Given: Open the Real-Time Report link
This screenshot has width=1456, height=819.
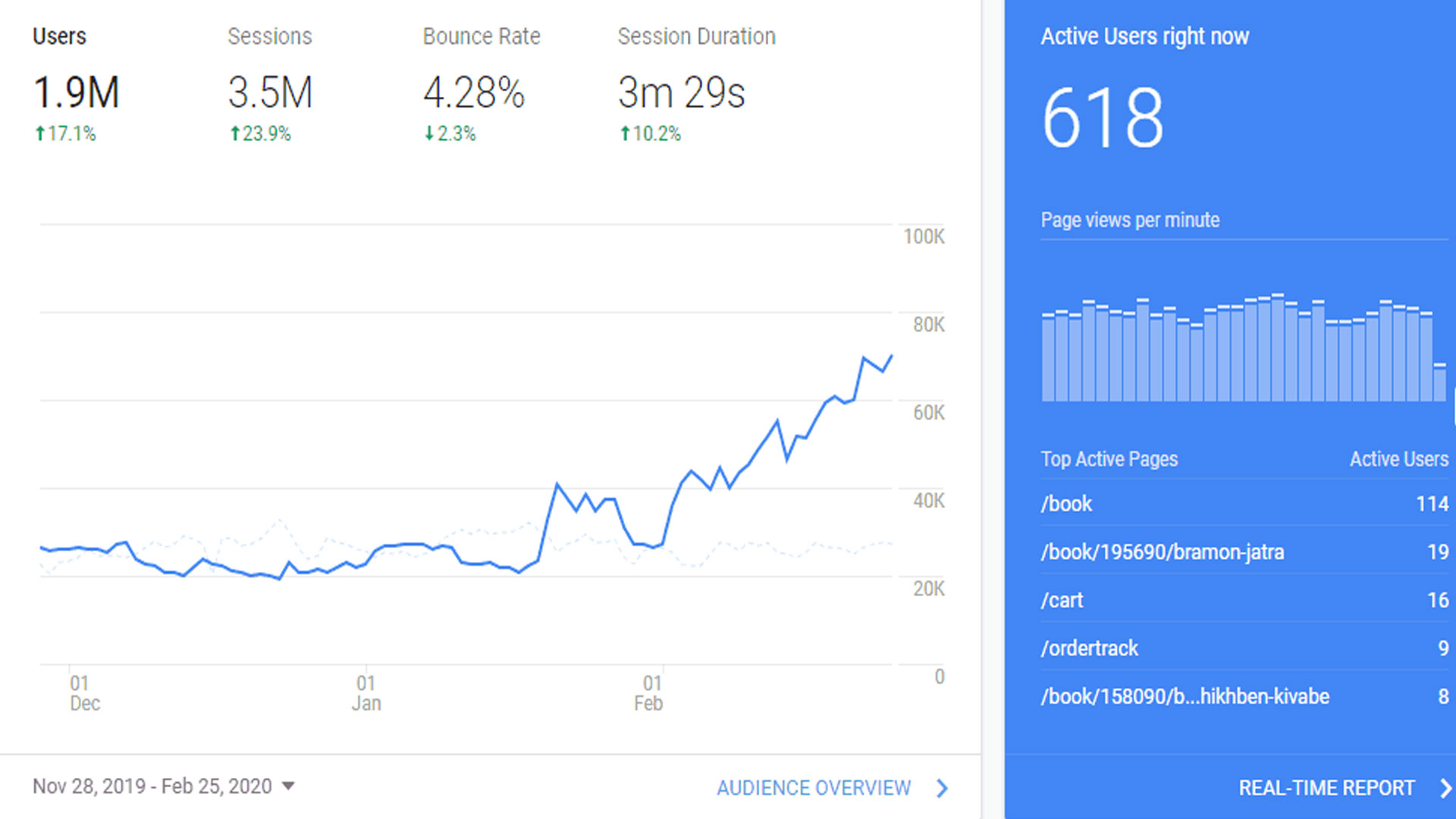Looking at the screenshot, I should 1326,788.
